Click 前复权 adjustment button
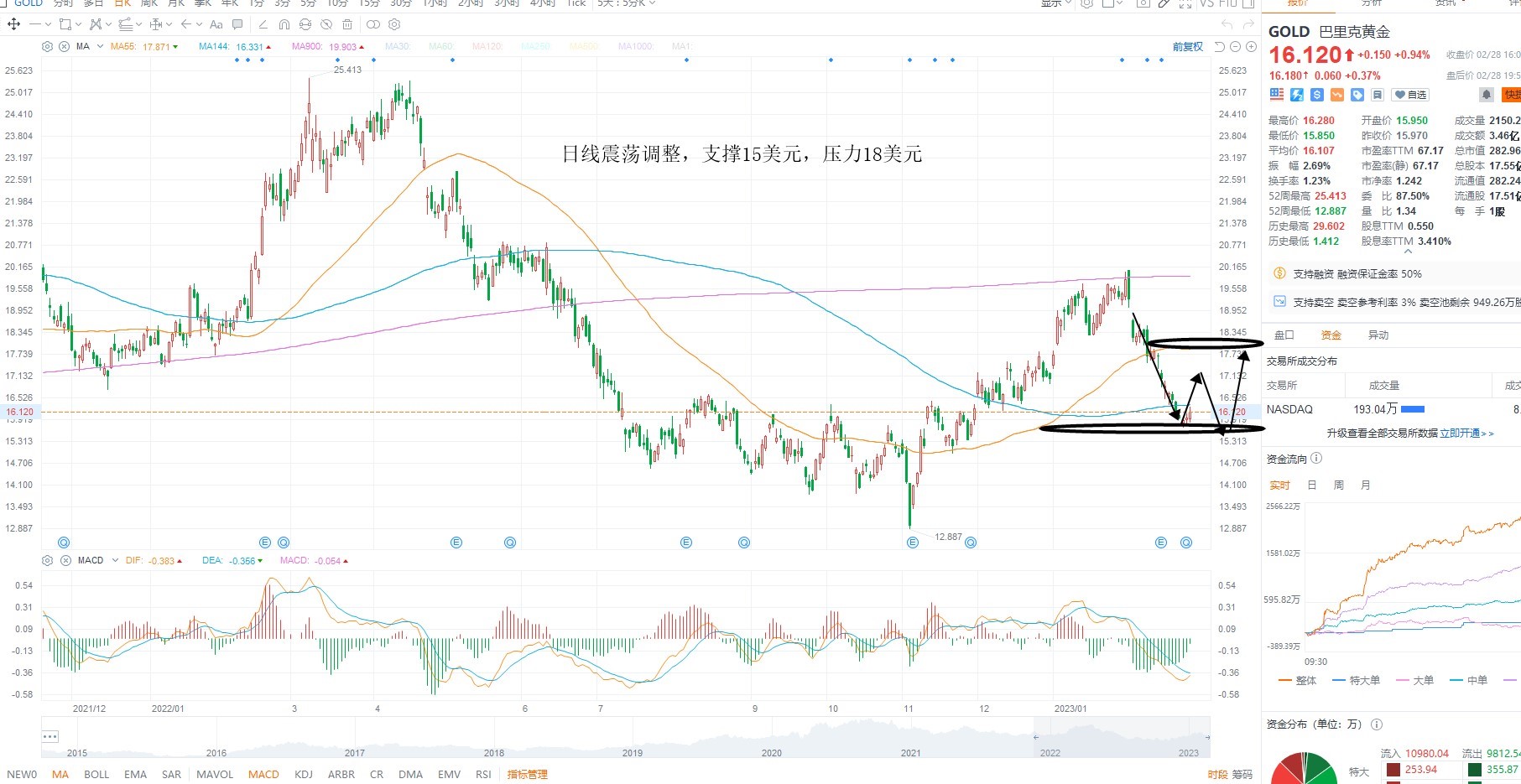This screenshot has width=1521, height=784. click(x=1188, y=46)
